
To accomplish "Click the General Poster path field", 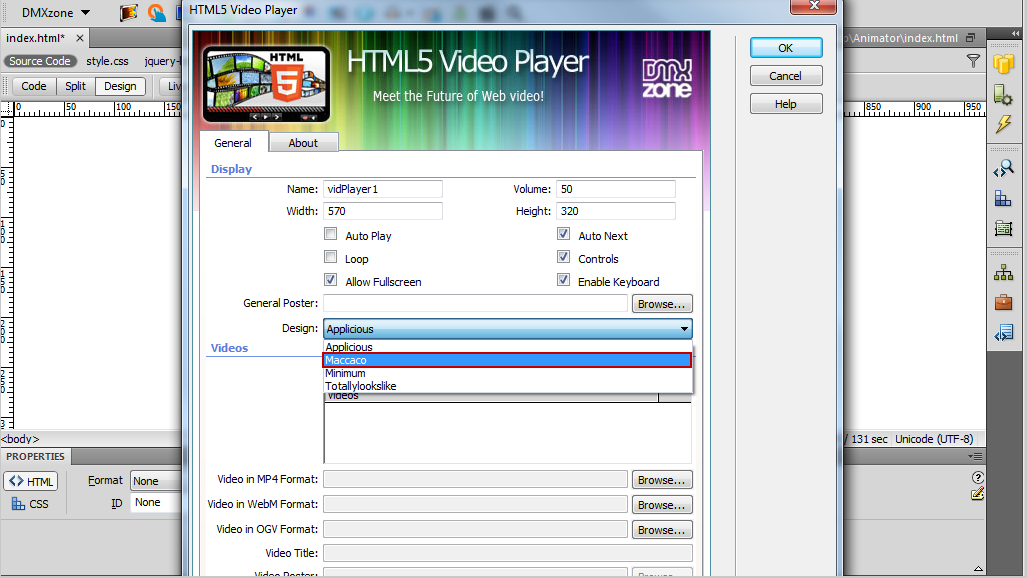I will (x=476, y=303).
